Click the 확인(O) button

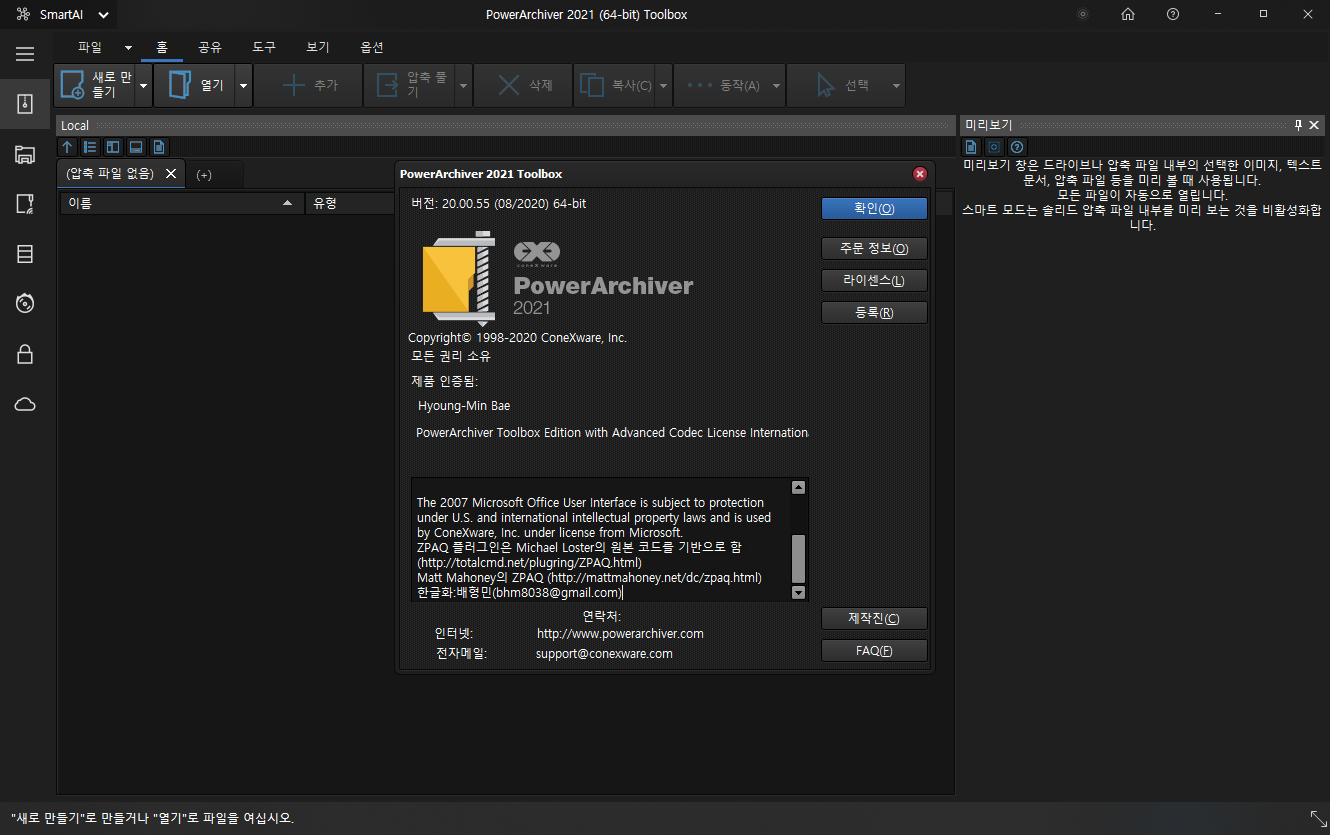click(874, 208)
